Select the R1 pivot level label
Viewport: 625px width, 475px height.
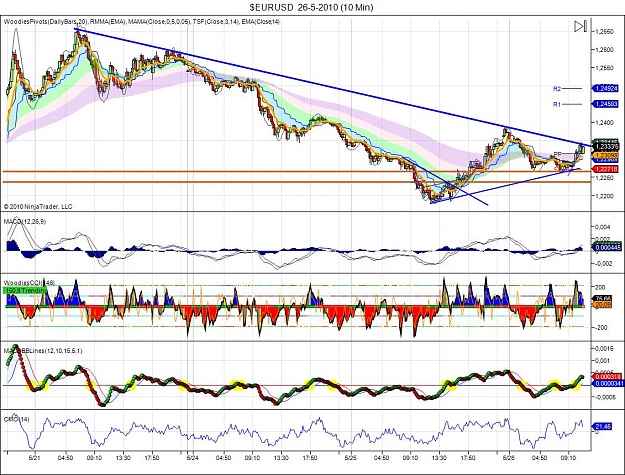(557, 104)
